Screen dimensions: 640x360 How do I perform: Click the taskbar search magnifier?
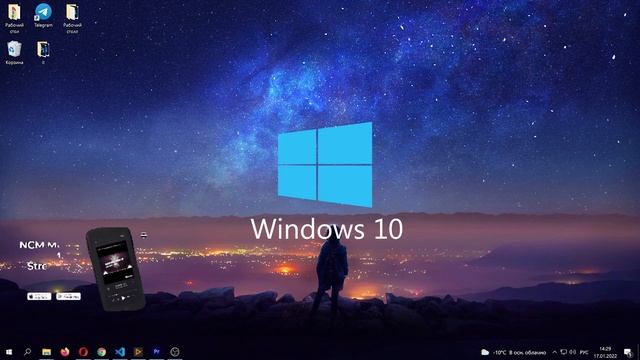point(27,352)
